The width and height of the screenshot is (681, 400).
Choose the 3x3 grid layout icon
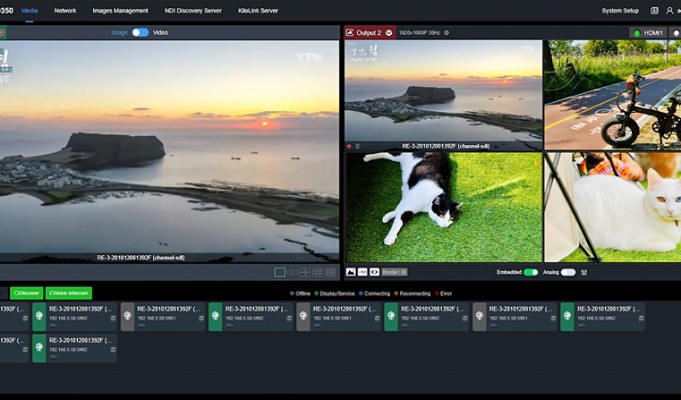(x=318, y=272)
